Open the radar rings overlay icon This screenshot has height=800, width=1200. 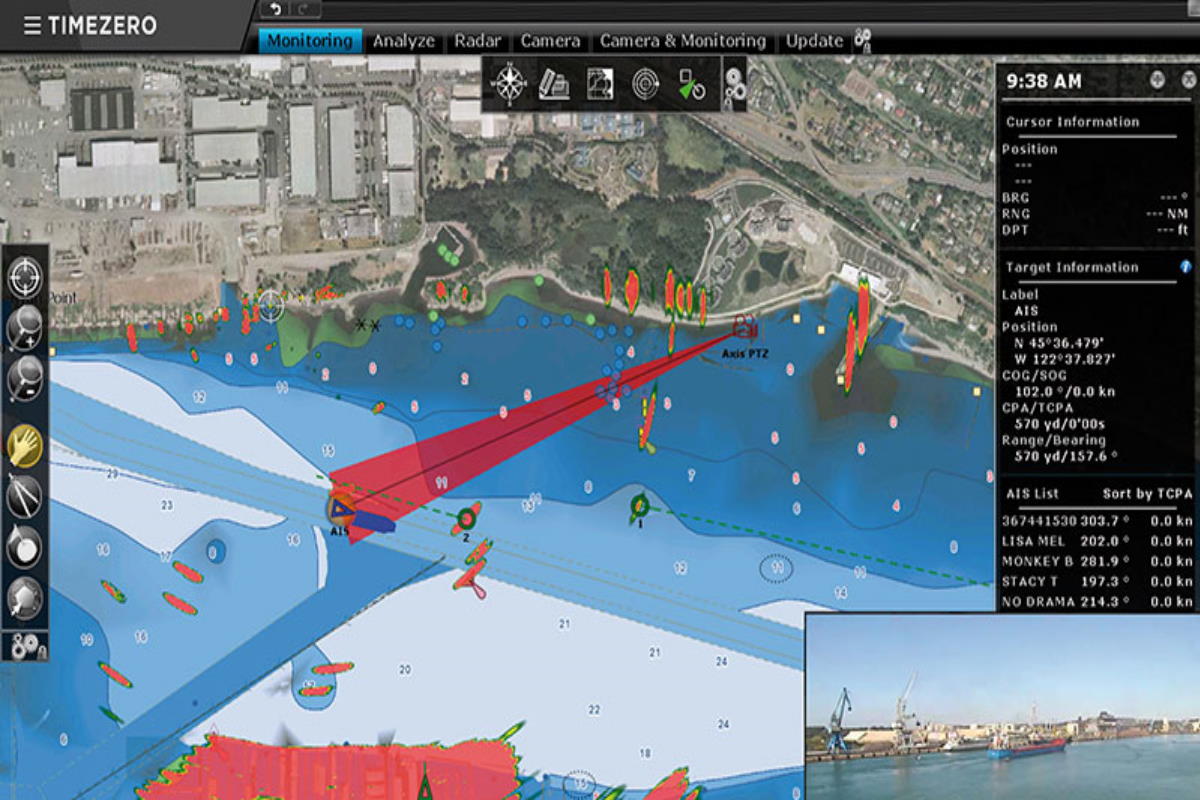[645, 84]
